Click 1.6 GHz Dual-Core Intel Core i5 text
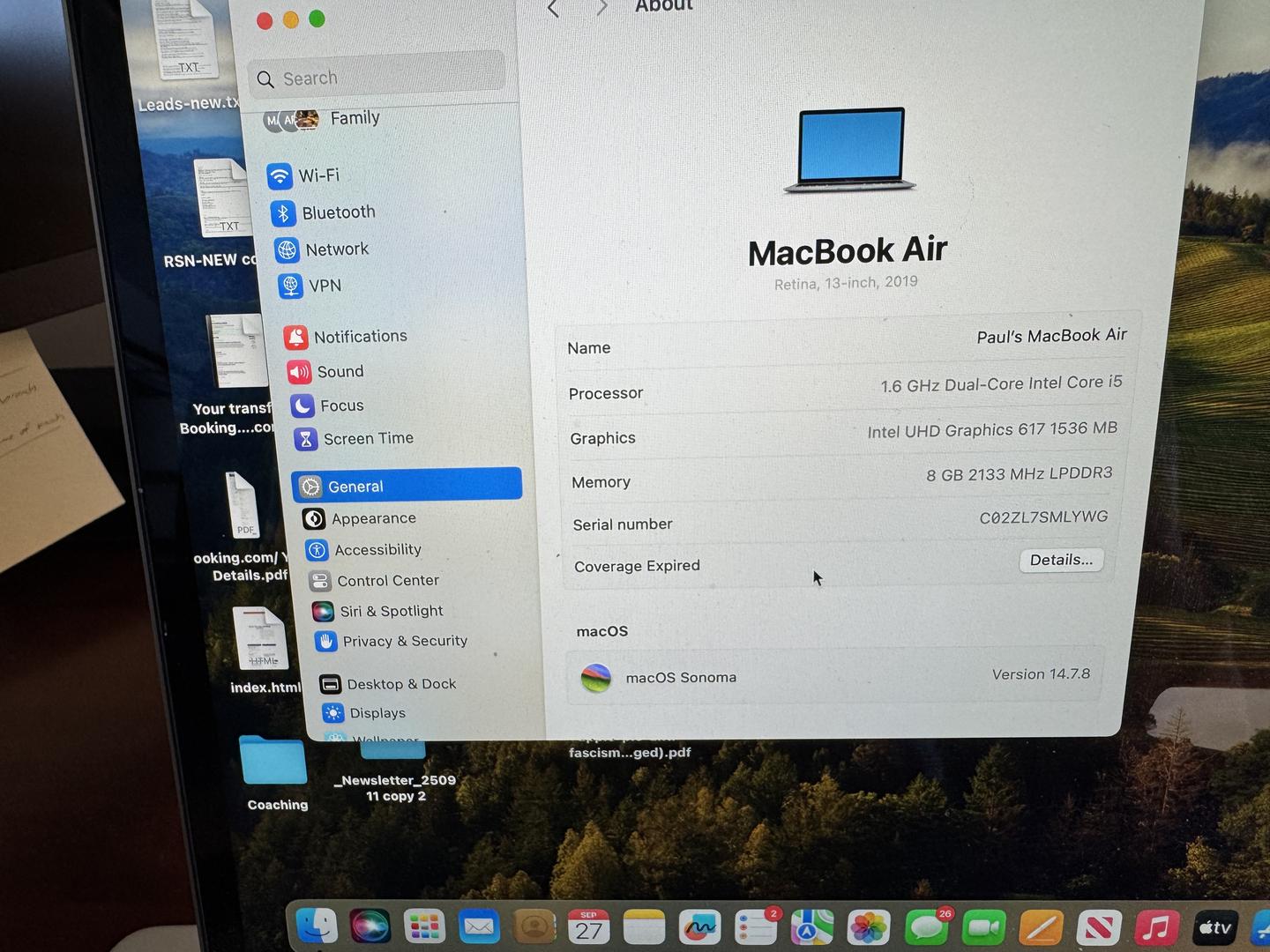 1001,384
